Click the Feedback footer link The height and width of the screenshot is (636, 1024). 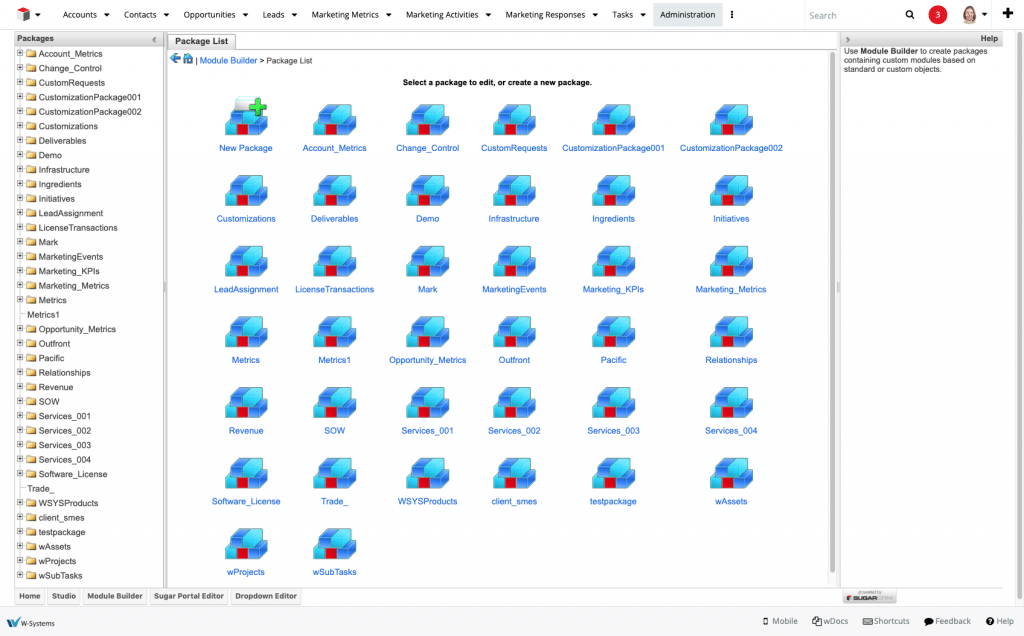point(948,621)
